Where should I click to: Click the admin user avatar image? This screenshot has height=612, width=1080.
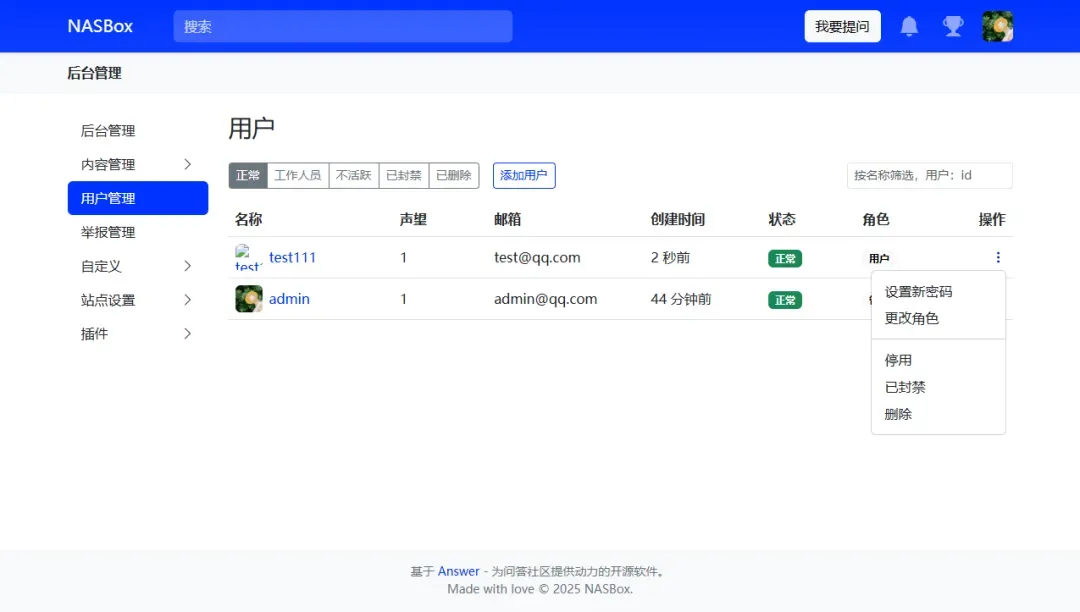(x=249, y=299)
